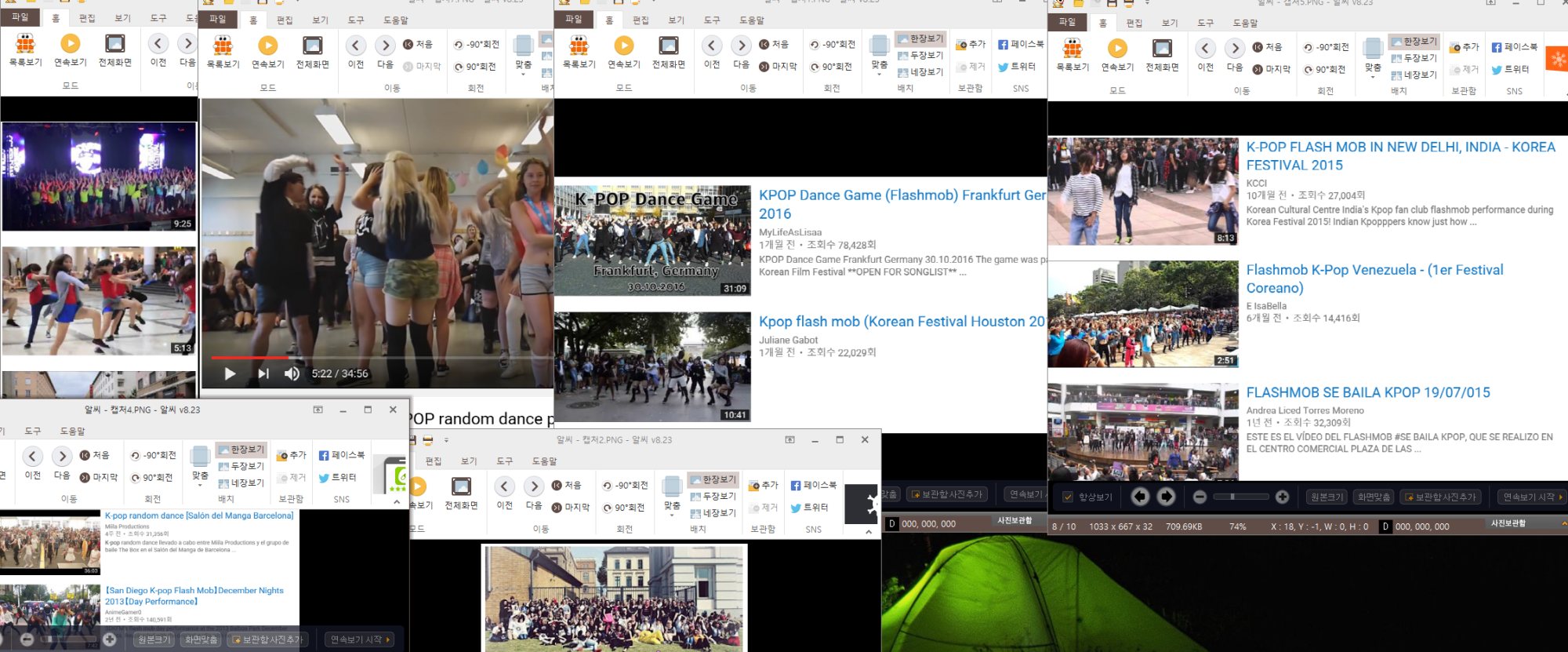Click the zoom-in plus button in bottom-right toolbar
The height and width of the screenshot is (652, 1568).
click(x=1282, y=497)
